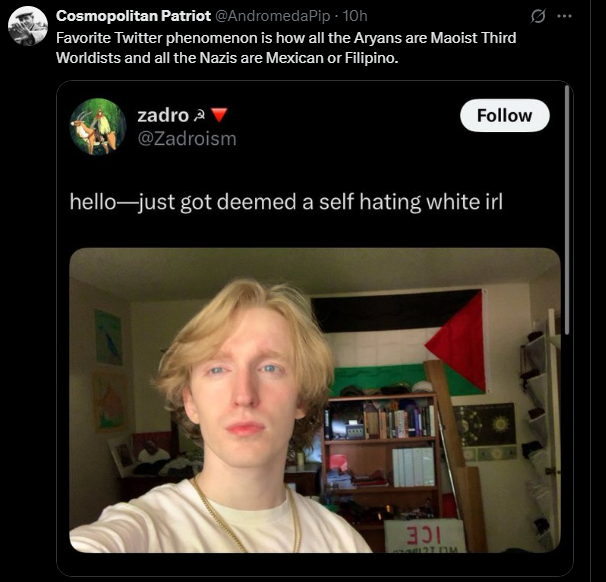Image resolution: width=606 pixels, height=582 pixels.
Task: Click the mirrored ICE sign in the photo
Action: click(424, 536)
